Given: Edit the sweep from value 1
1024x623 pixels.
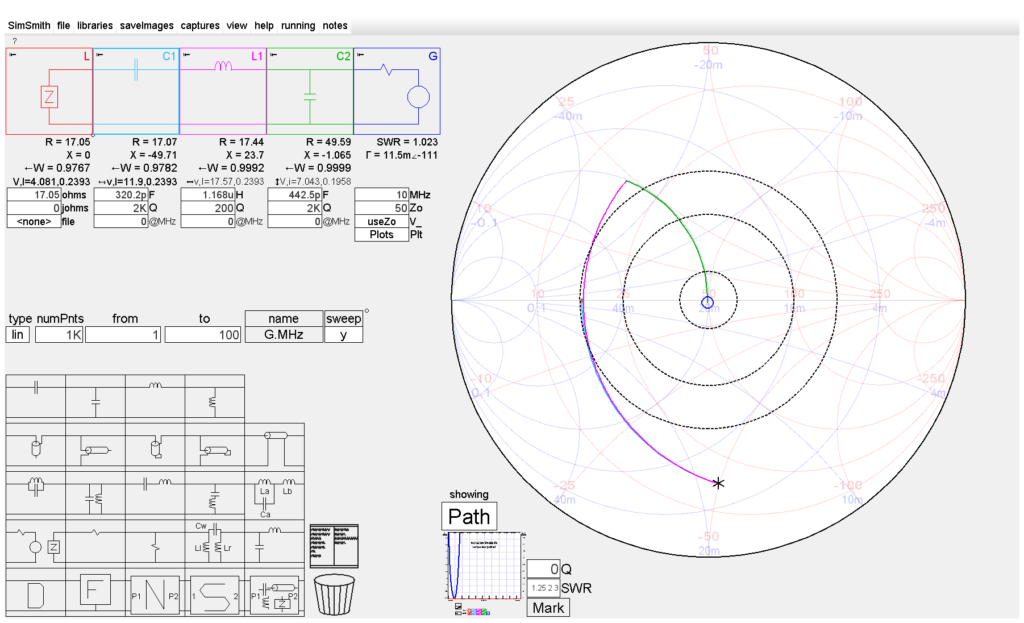Looking at the screenshot, I should click(x=123, y=334).
